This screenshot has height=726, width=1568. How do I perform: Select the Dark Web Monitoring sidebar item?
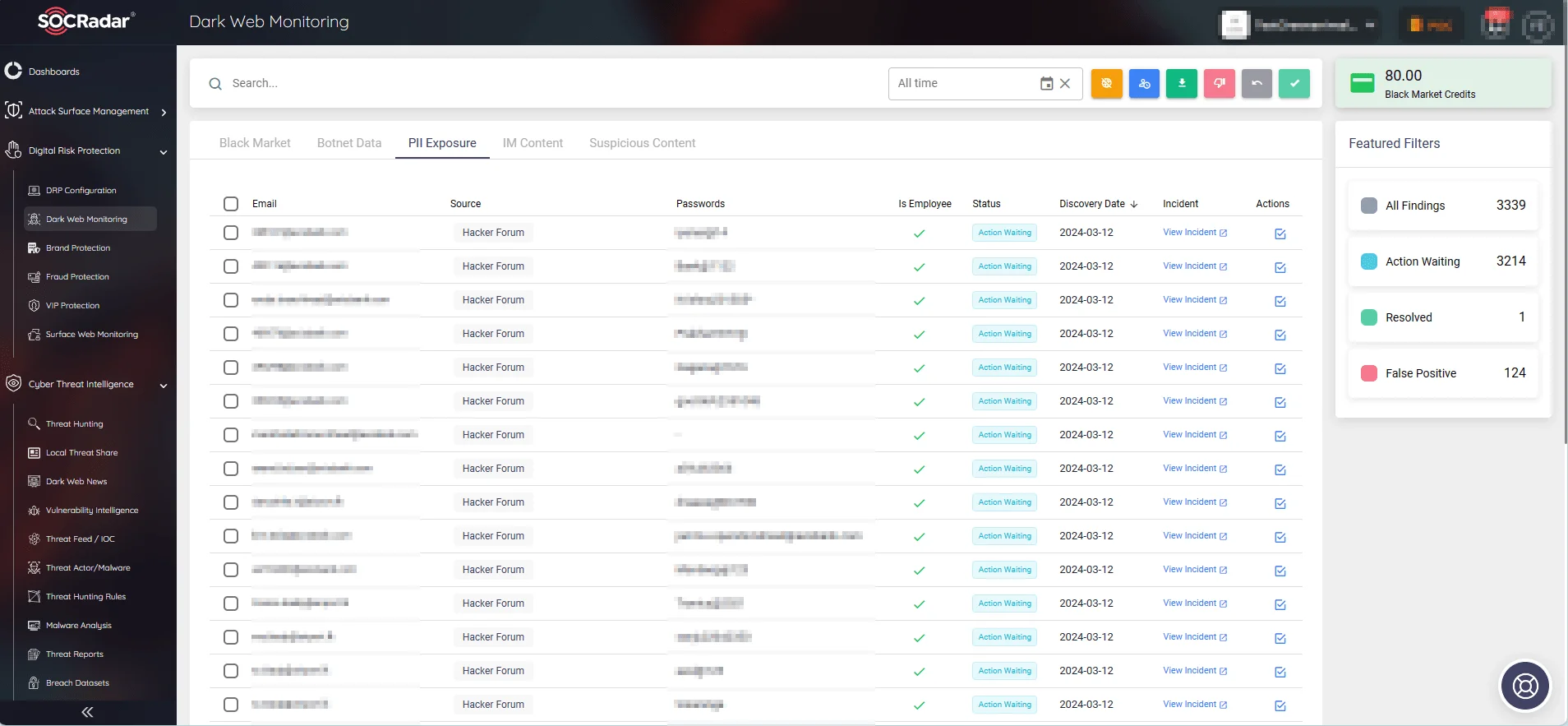90,219
